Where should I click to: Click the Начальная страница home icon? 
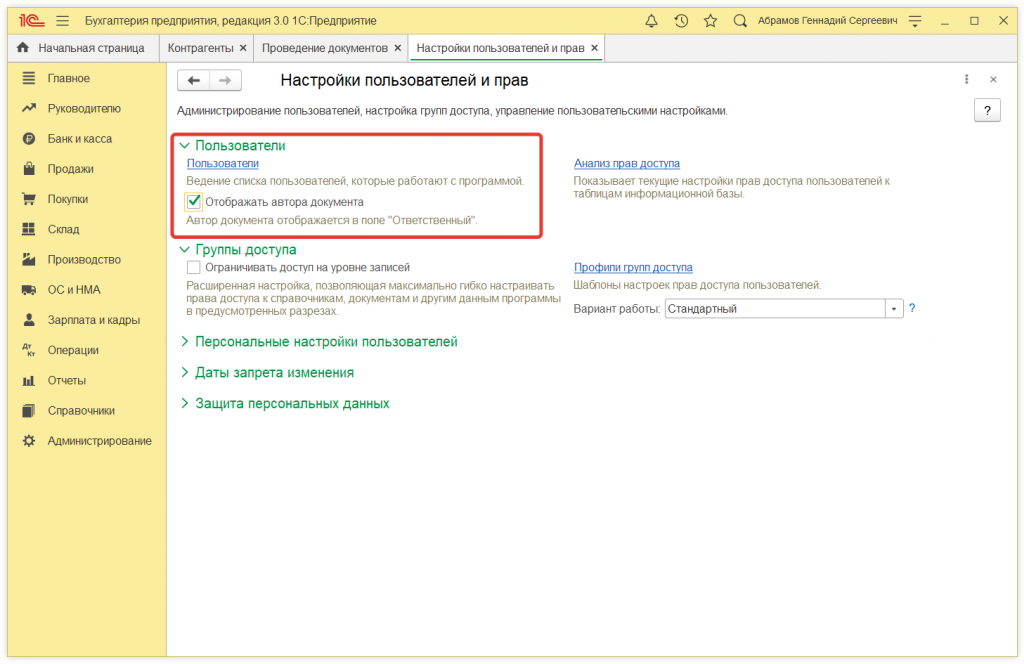(23, 48)
